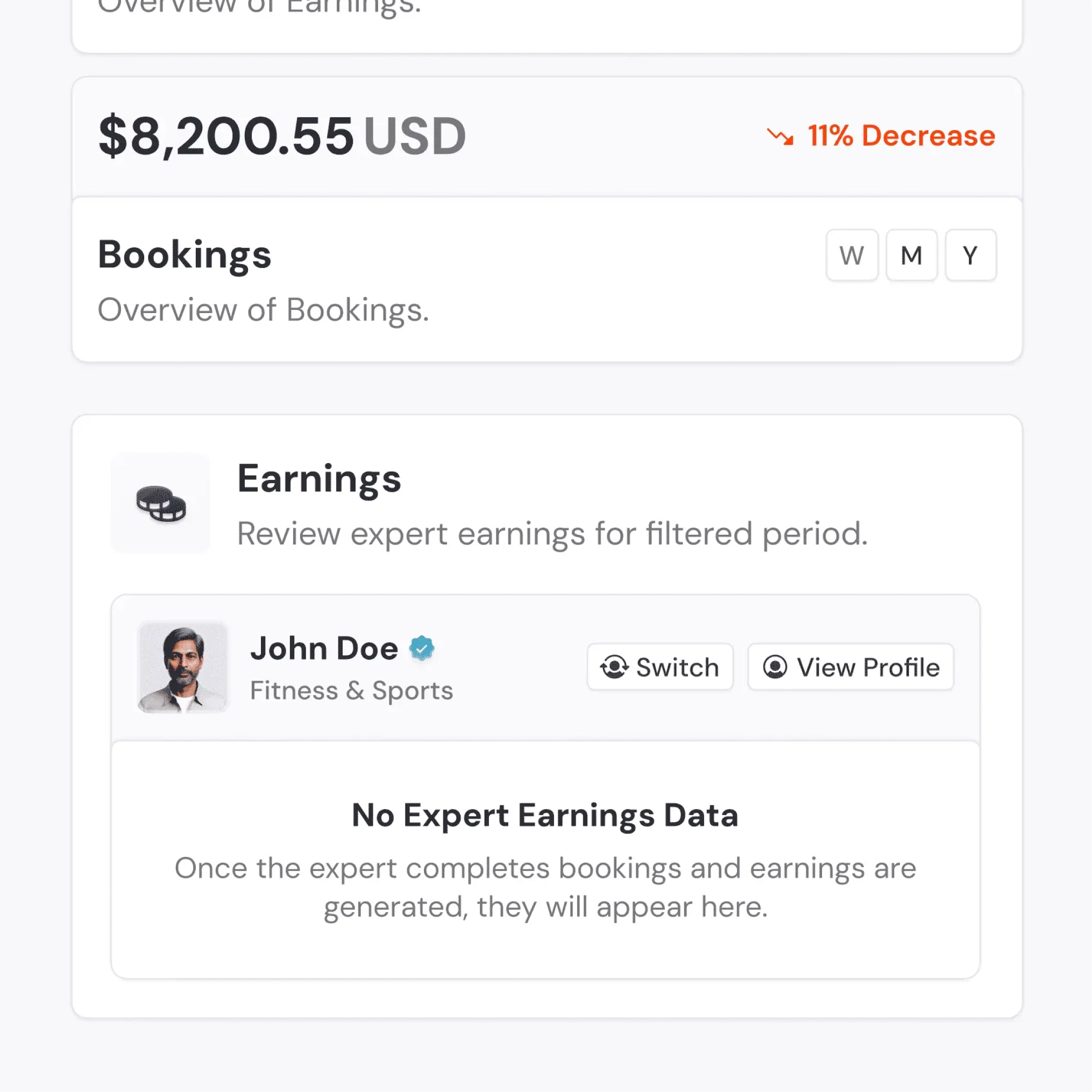
Task: Click the John Doe expert name
Action: [x=324, y=648]
